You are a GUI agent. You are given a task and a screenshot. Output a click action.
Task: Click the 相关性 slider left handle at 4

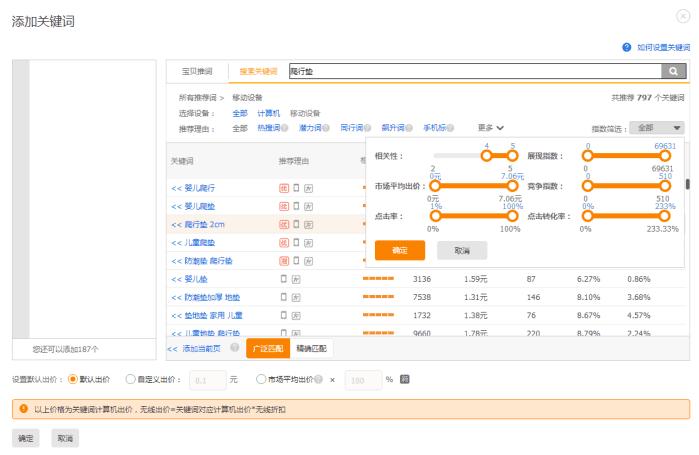pyautogui.click(x=486, y=156)
